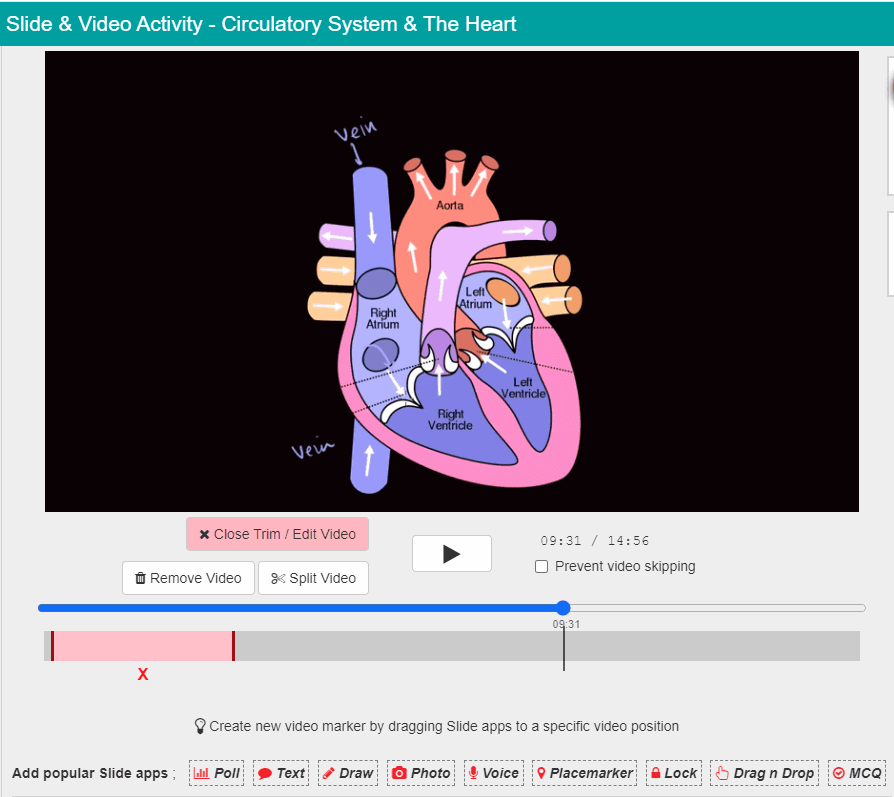
Task: Select the right red trim handle
Action: 233,646
